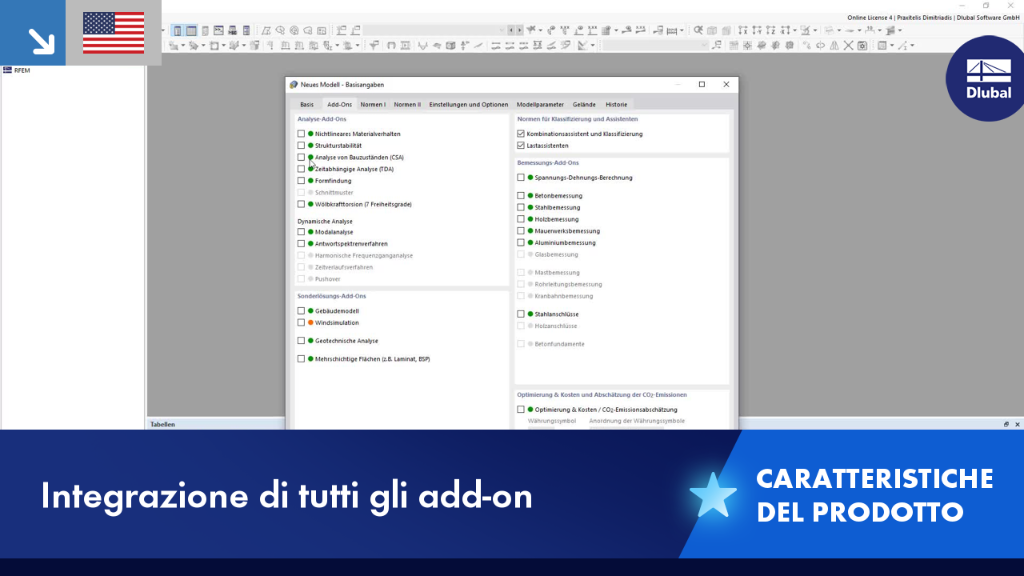
Task: Switch to the Basis tab
Action: (307, 104)
